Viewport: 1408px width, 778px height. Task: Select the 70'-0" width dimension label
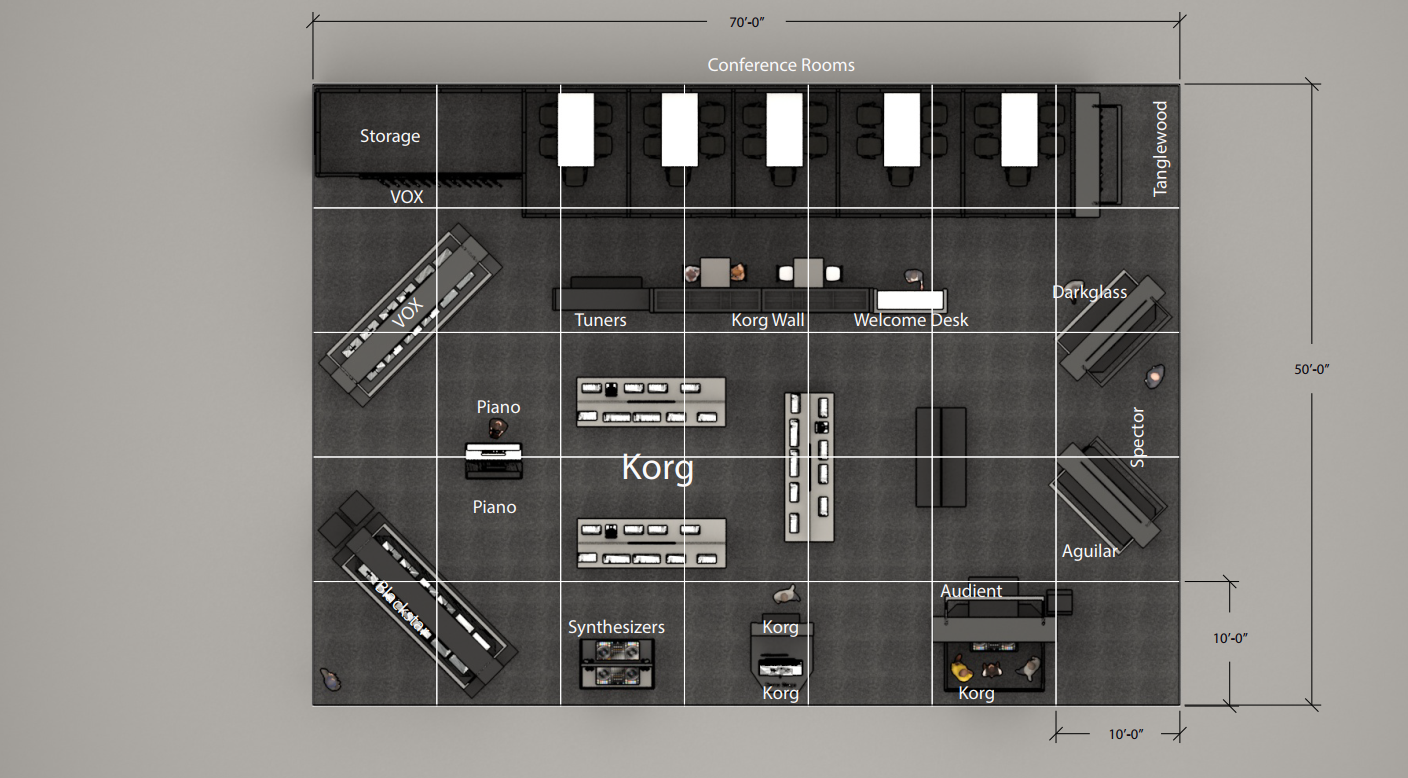pyautogui.click(x=748, y=20)
